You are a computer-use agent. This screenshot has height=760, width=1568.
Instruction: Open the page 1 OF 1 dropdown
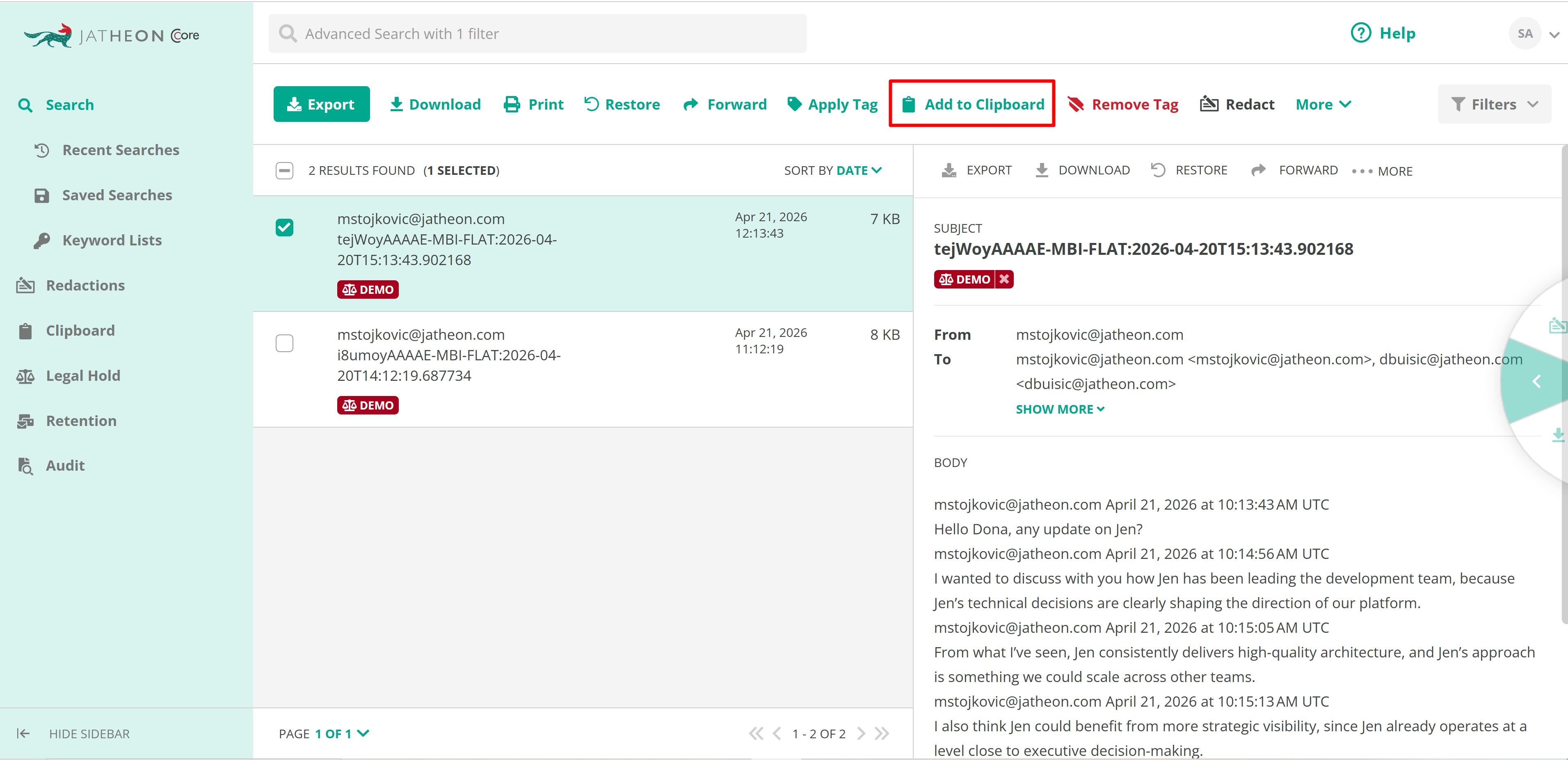coord(342,734)
